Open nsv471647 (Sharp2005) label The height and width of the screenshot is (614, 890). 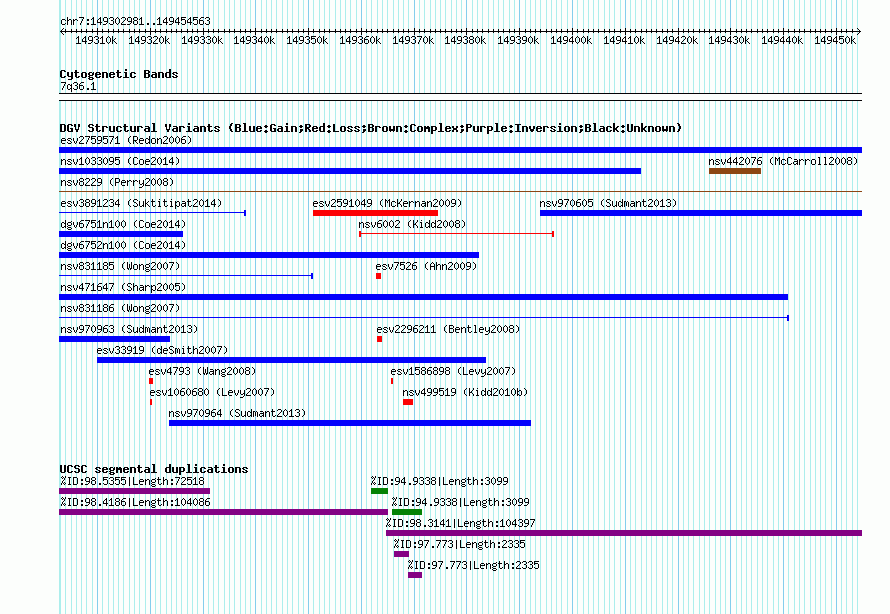(123, 287)
